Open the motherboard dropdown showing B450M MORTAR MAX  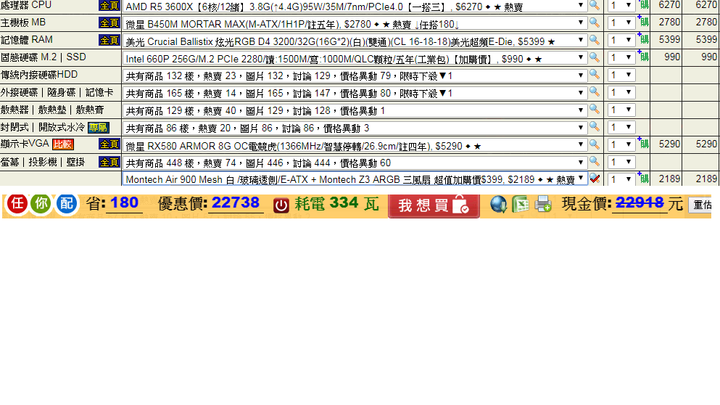click(354, 23)
